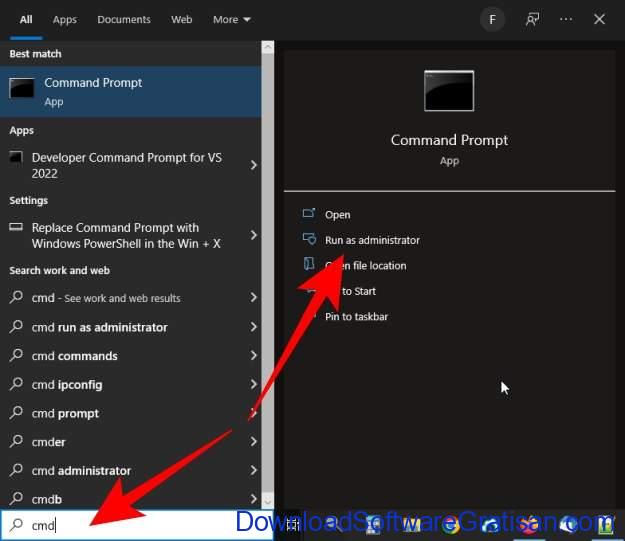625x541 pixels.
Task: Open the three-dot options menu
Action: click(x=566, y=19)
